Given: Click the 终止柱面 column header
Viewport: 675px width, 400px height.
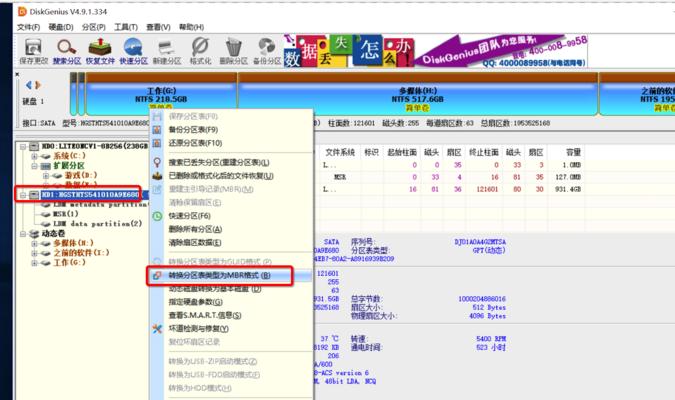Looking at the screenshot, I should click(x=483, y=152).
